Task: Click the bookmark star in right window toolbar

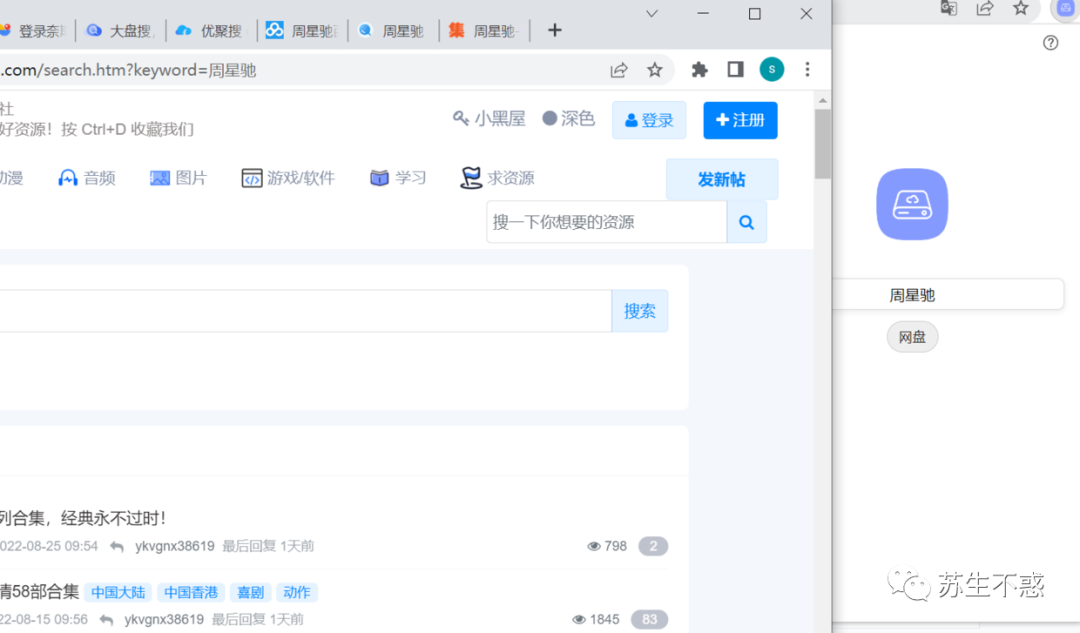Action: [x=1021, y=8]
